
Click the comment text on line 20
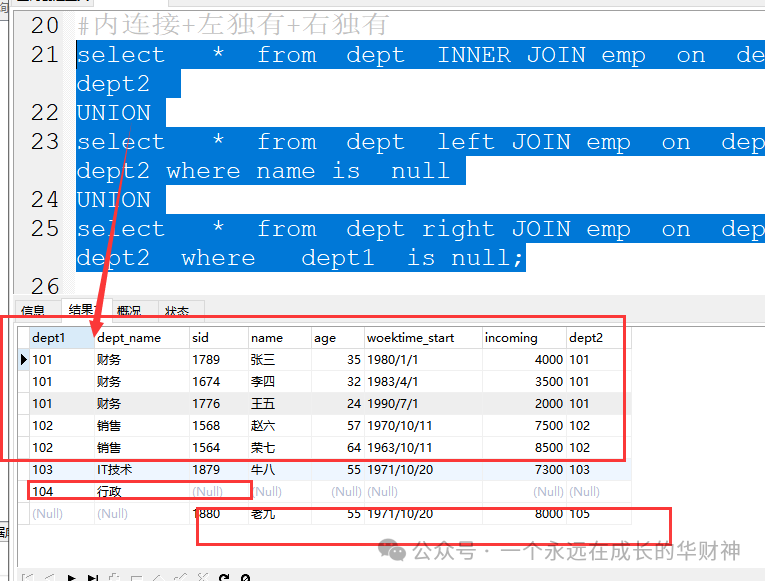pos(233,24)
